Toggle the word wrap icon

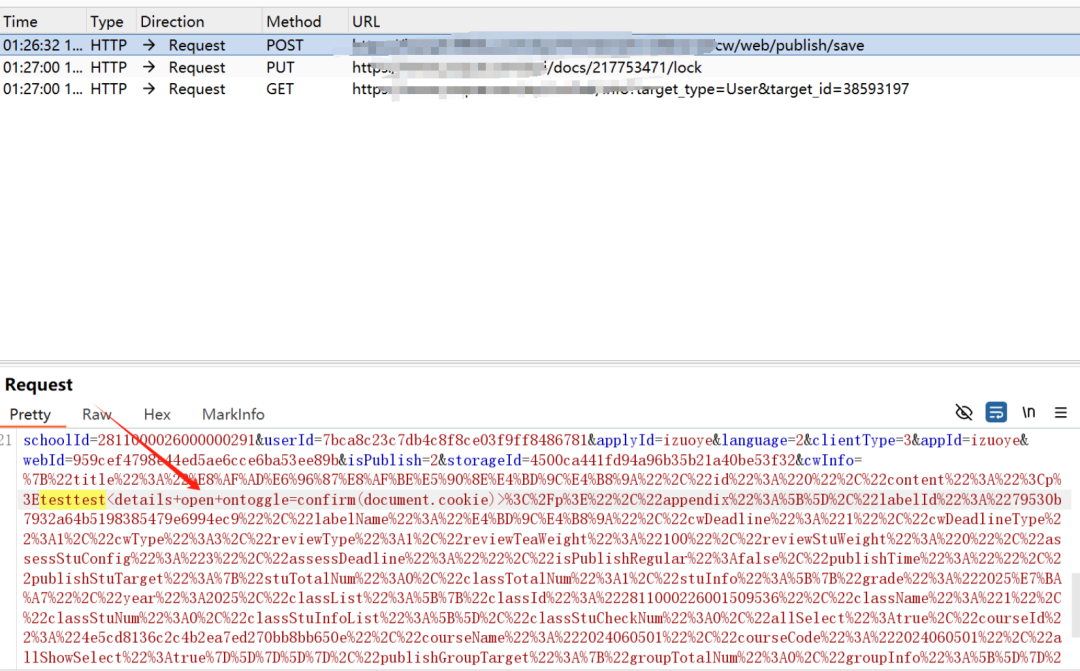[x=996, y=413]
